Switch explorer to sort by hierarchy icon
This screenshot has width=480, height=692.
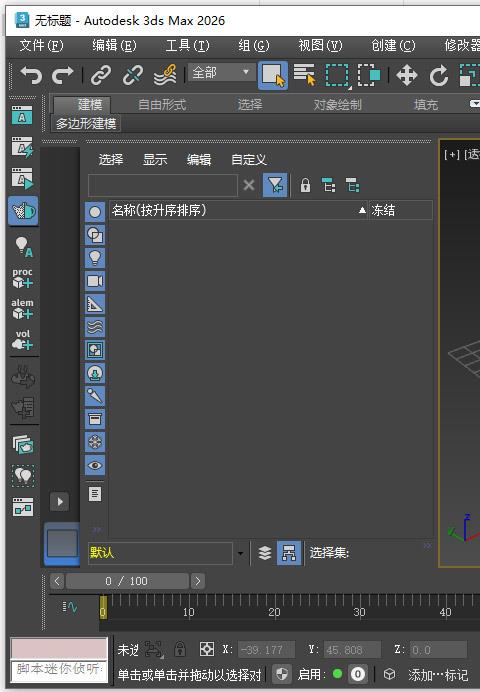click(x=289, y=553)
